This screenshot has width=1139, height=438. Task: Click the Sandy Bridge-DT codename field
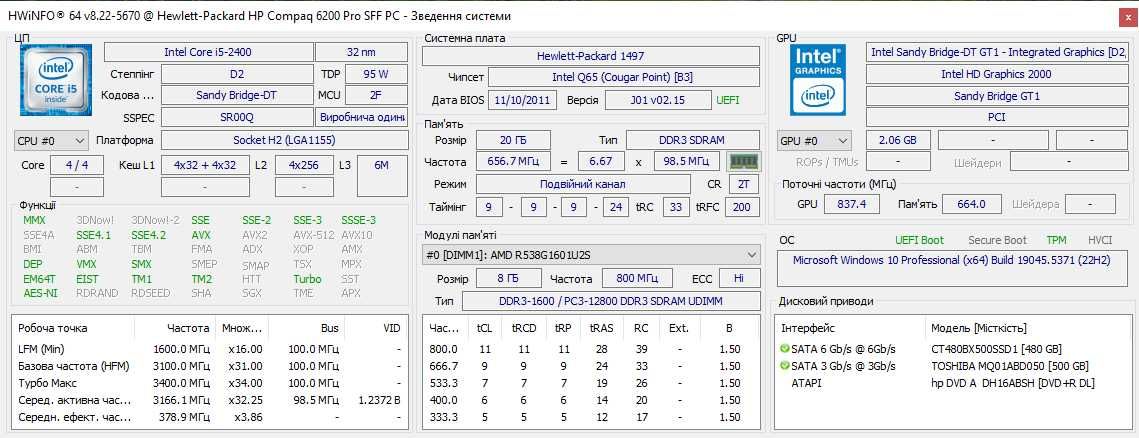click(237, 95)
